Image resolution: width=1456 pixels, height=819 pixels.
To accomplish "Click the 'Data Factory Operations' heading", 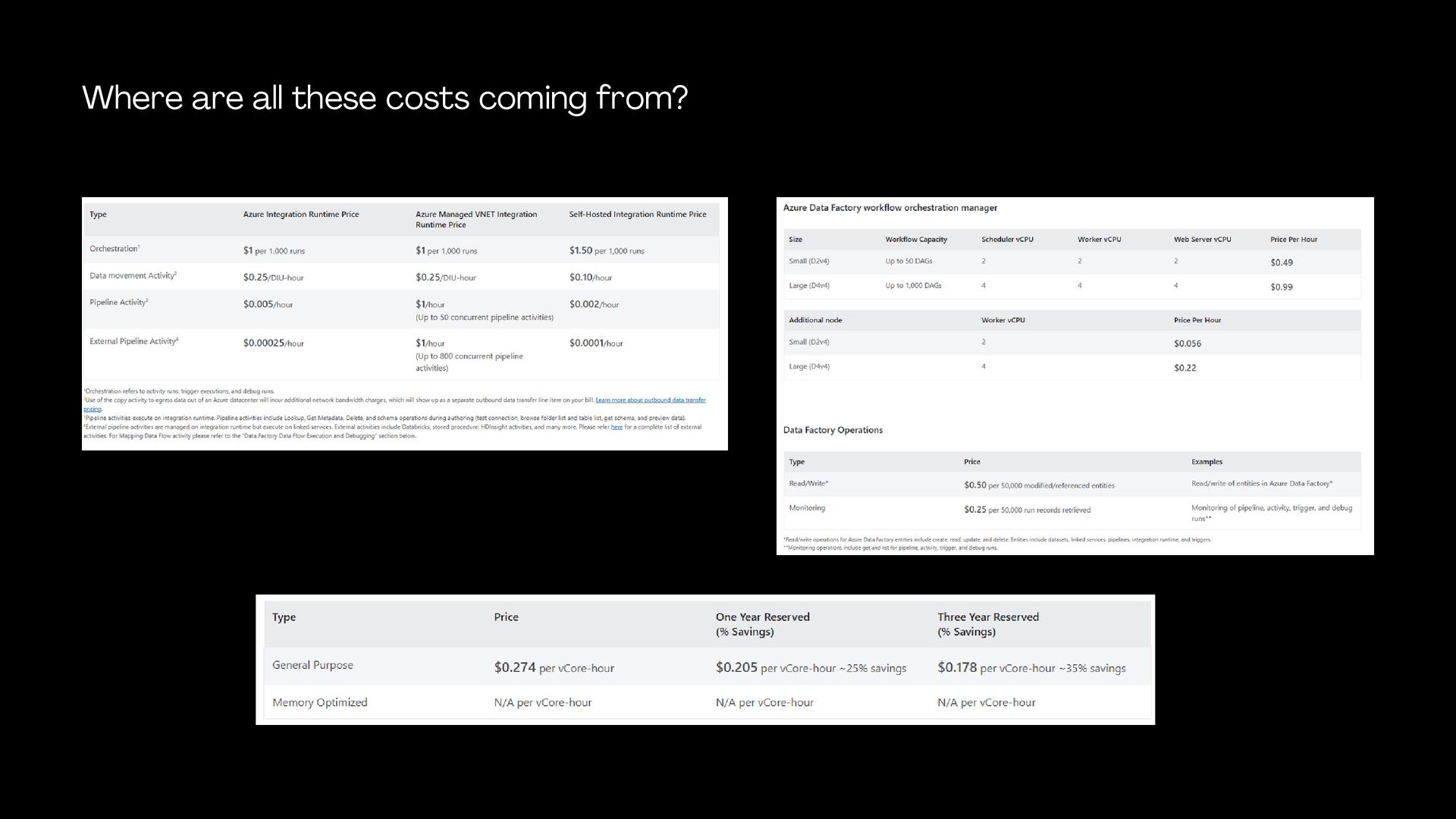I will point(833,430).
